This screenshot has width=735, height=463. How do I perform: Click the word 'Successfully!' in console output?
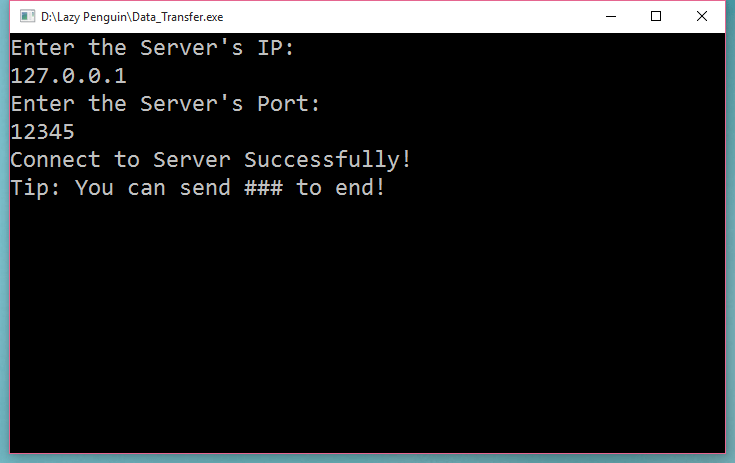327,160
